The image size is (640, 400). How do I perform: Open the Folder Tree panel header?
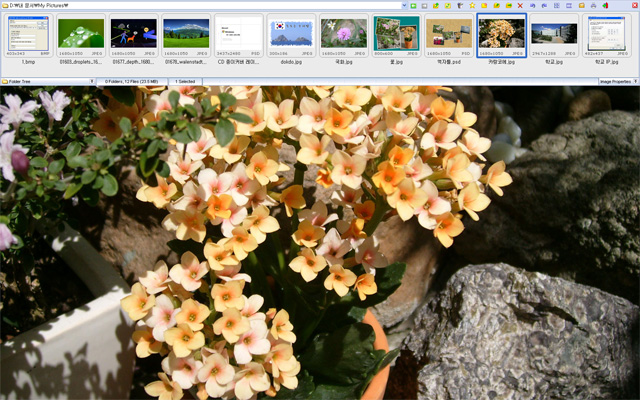(x=48, y=82)
